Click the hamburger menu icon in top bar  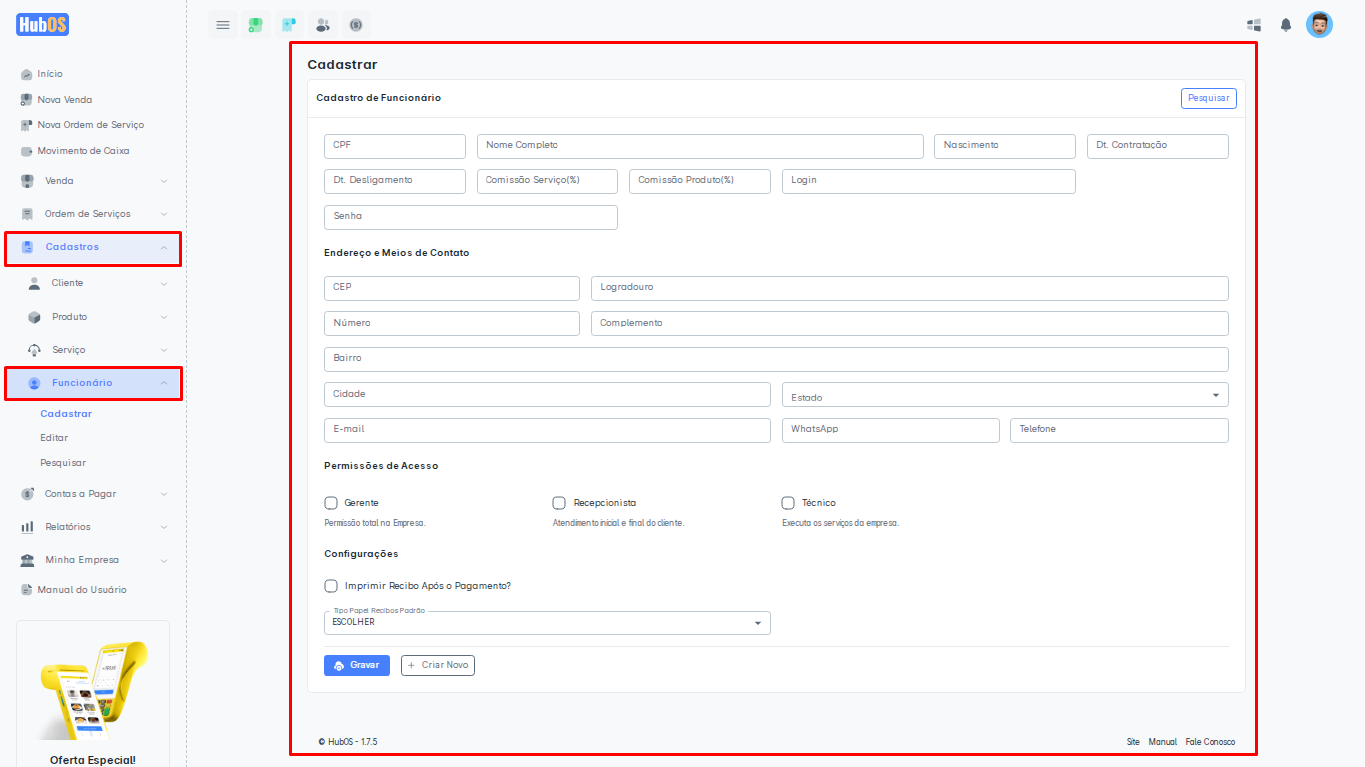coord(223,25)
